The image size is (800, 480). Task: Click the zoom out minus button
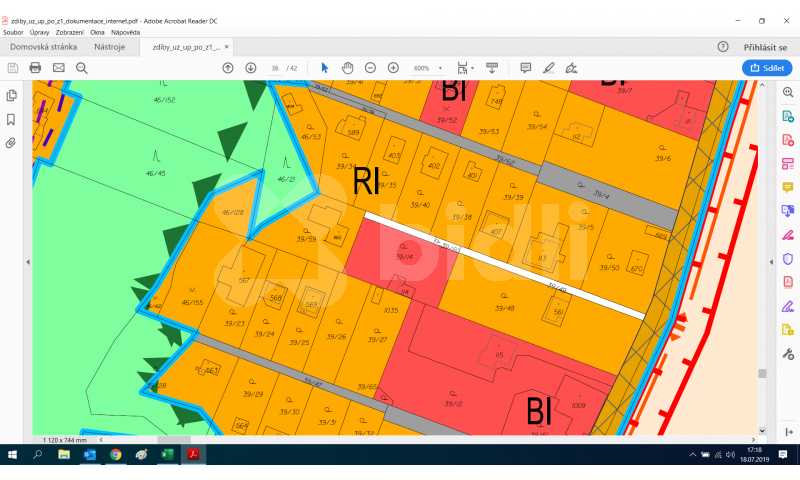coord(370,68)
